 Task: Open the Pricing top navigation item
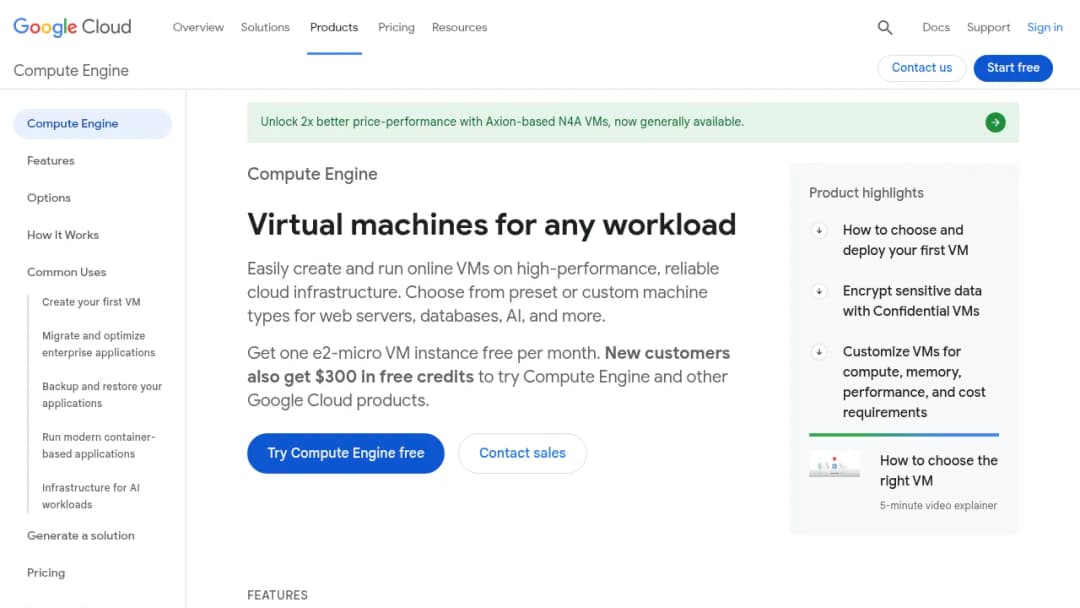pyautogui.click(x=396, y=28)
